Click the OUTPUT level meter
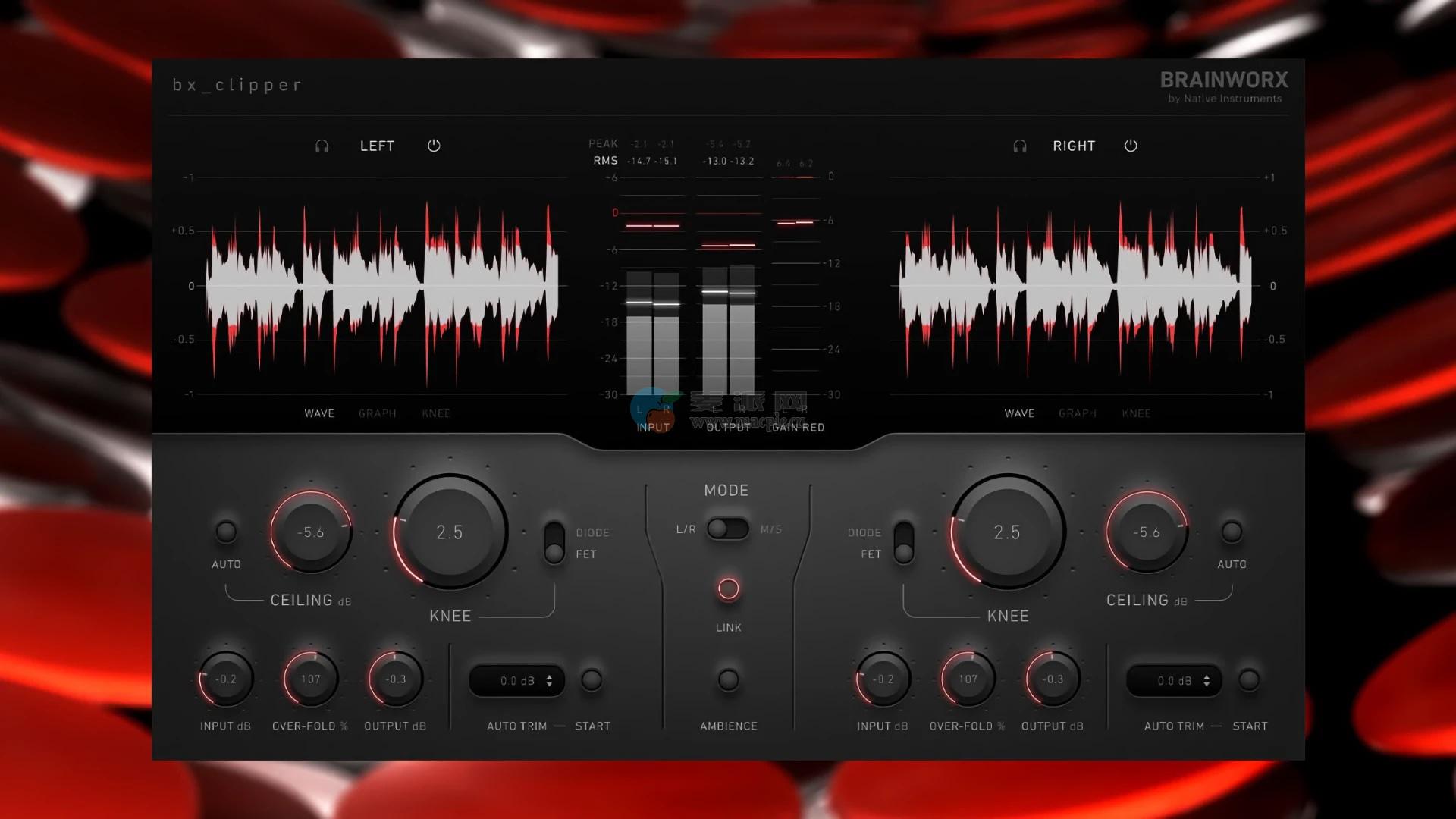Image resolution: width=1456 pixels, height=819 pixels. tap(729, 285)
